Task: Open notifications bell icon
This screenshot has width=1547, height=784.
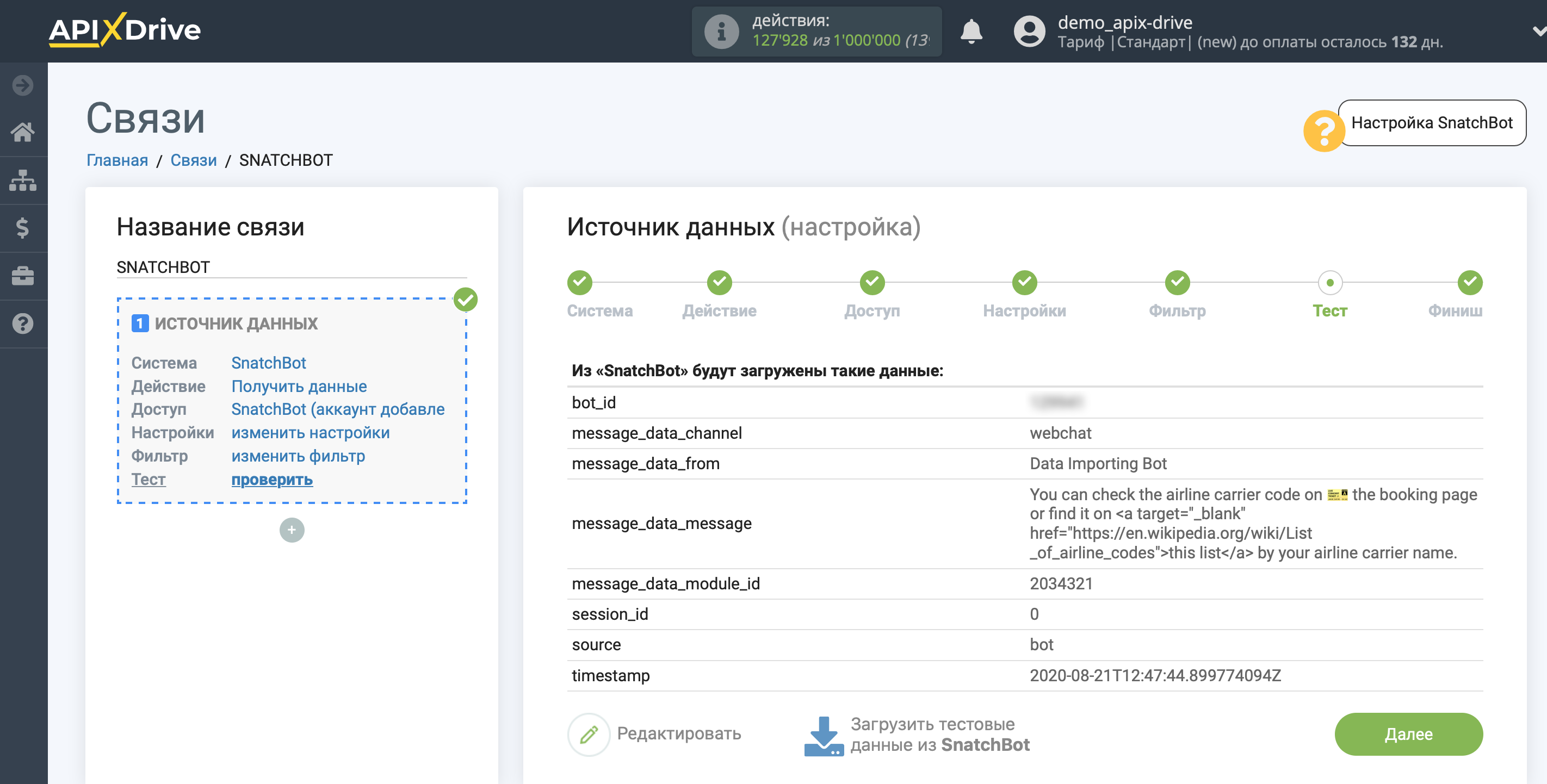Action: pos(970,31)
